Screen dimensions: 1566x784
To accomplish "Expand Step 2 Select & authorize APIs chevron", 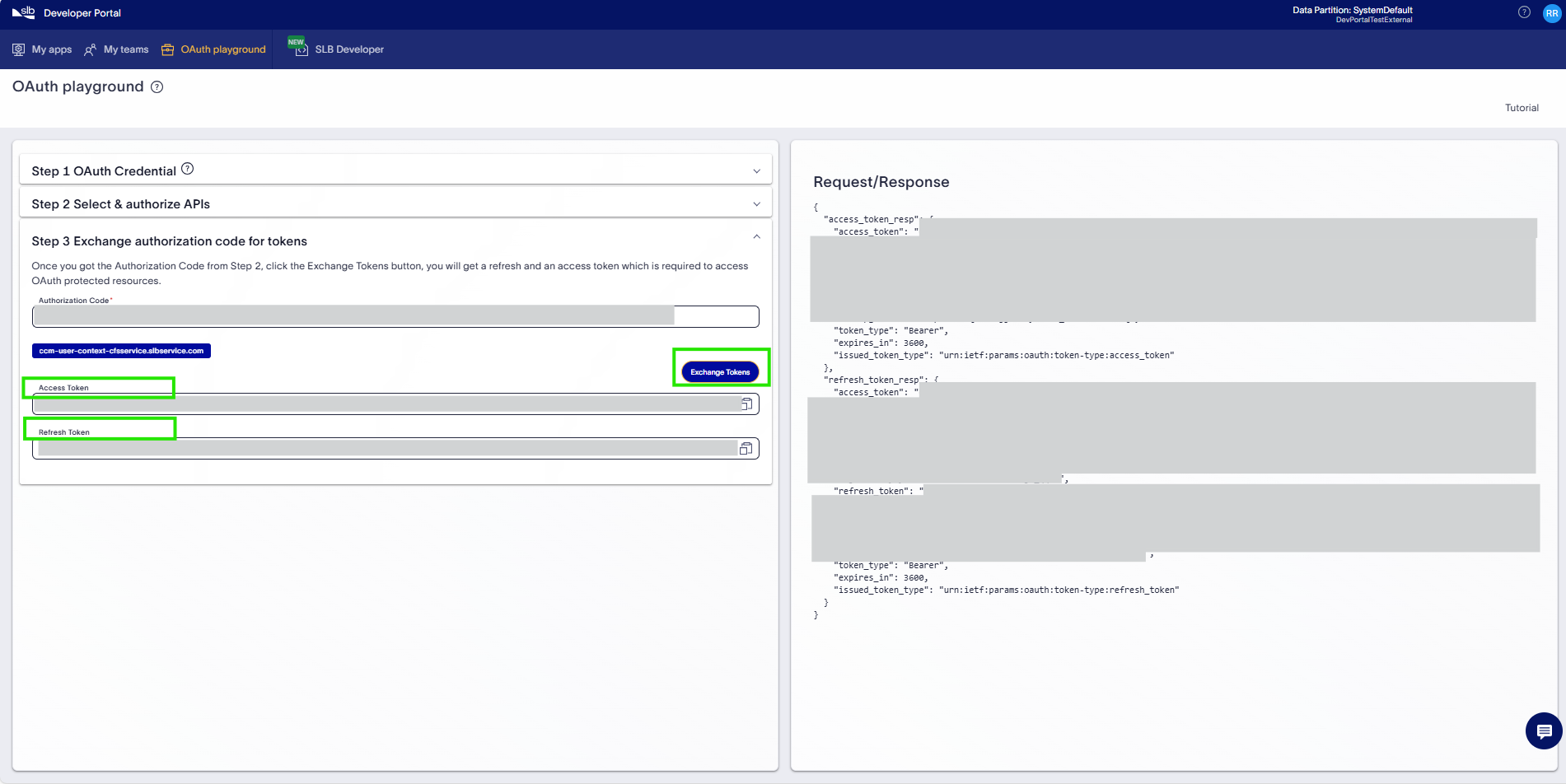I will click(x=756, y=204).
